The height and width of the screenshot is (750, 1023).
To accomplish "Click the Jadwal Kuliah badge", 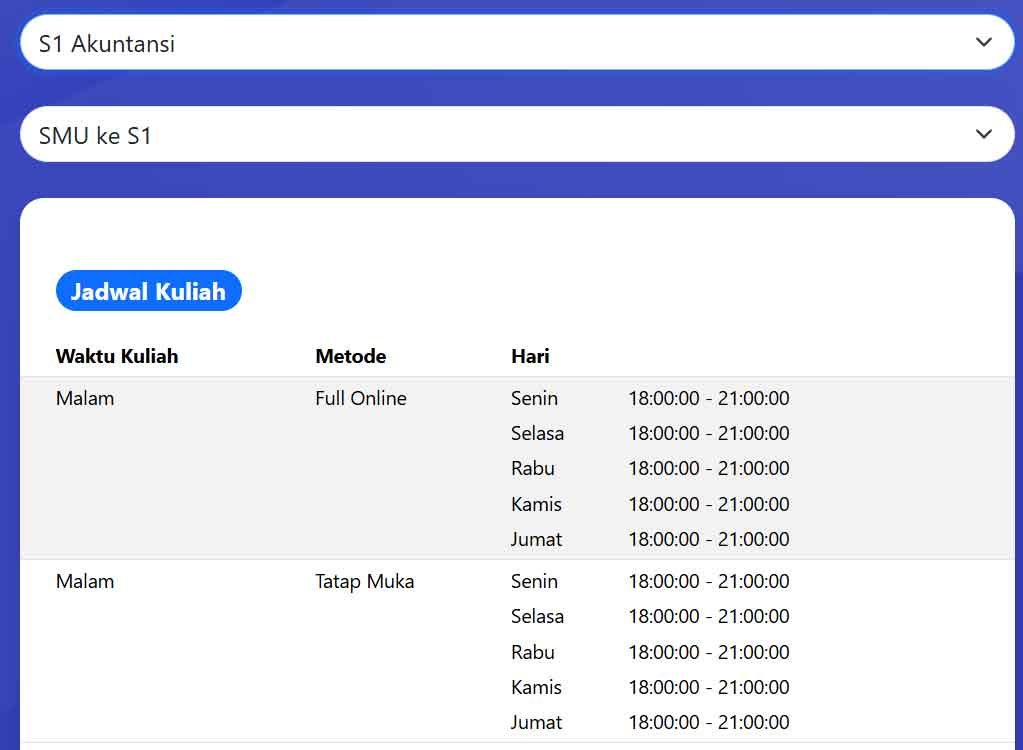I will click(149, 291).
